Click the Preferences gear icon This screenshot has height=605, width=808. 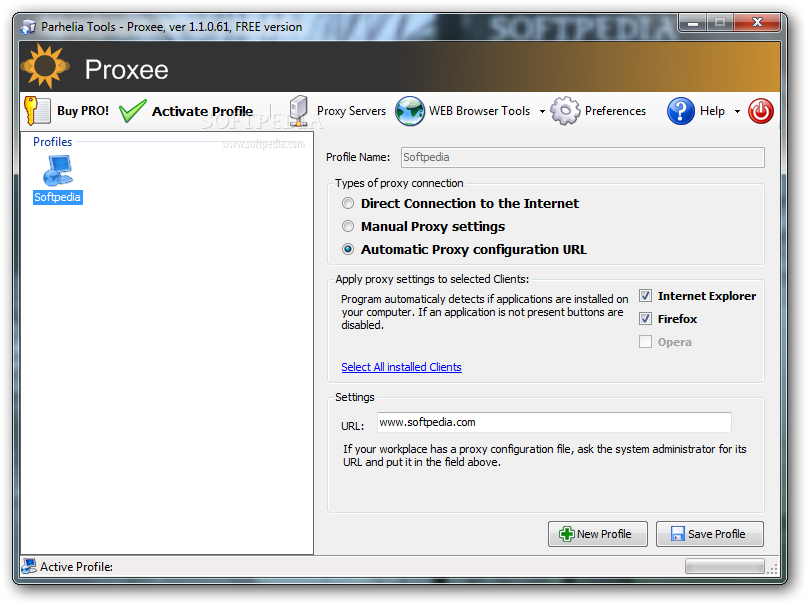pyautogui.click(x=565, y=111)
